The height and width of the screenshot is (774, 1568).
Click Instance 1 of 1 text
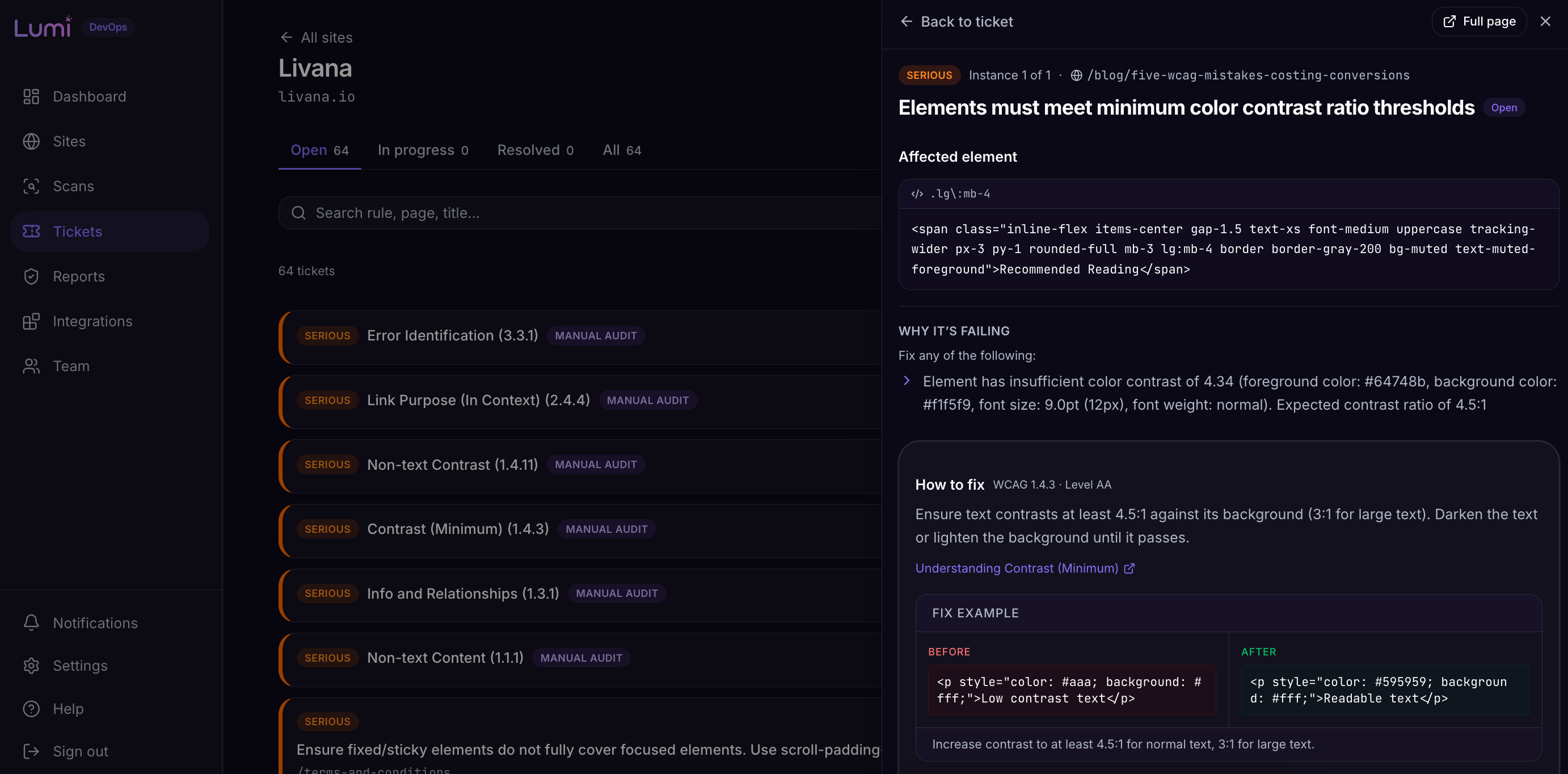1010,75
